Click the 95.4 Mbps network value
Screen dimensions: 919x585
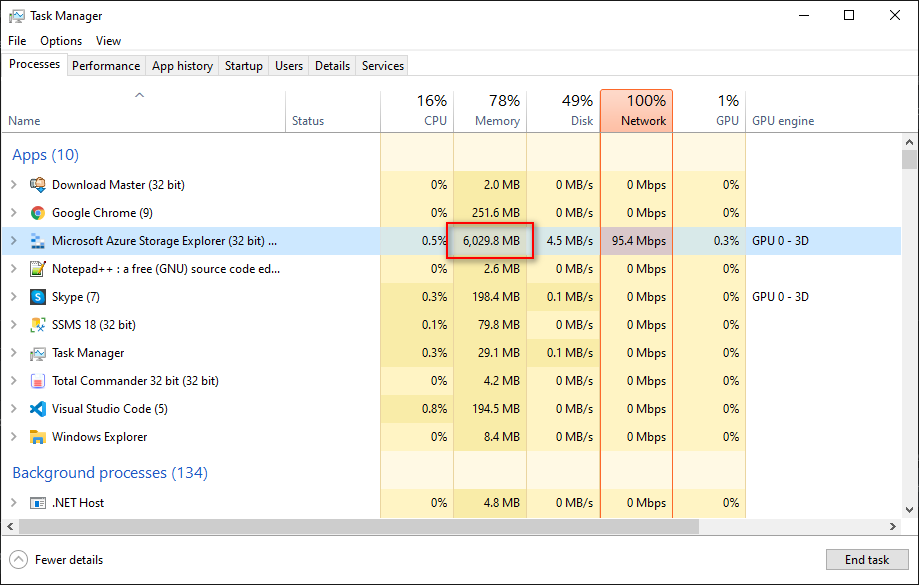(639, 241)
